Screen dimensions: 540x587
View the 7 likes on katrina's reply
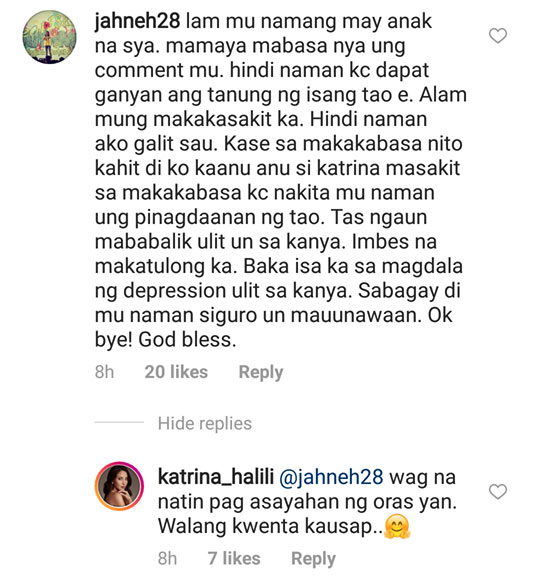234,559
